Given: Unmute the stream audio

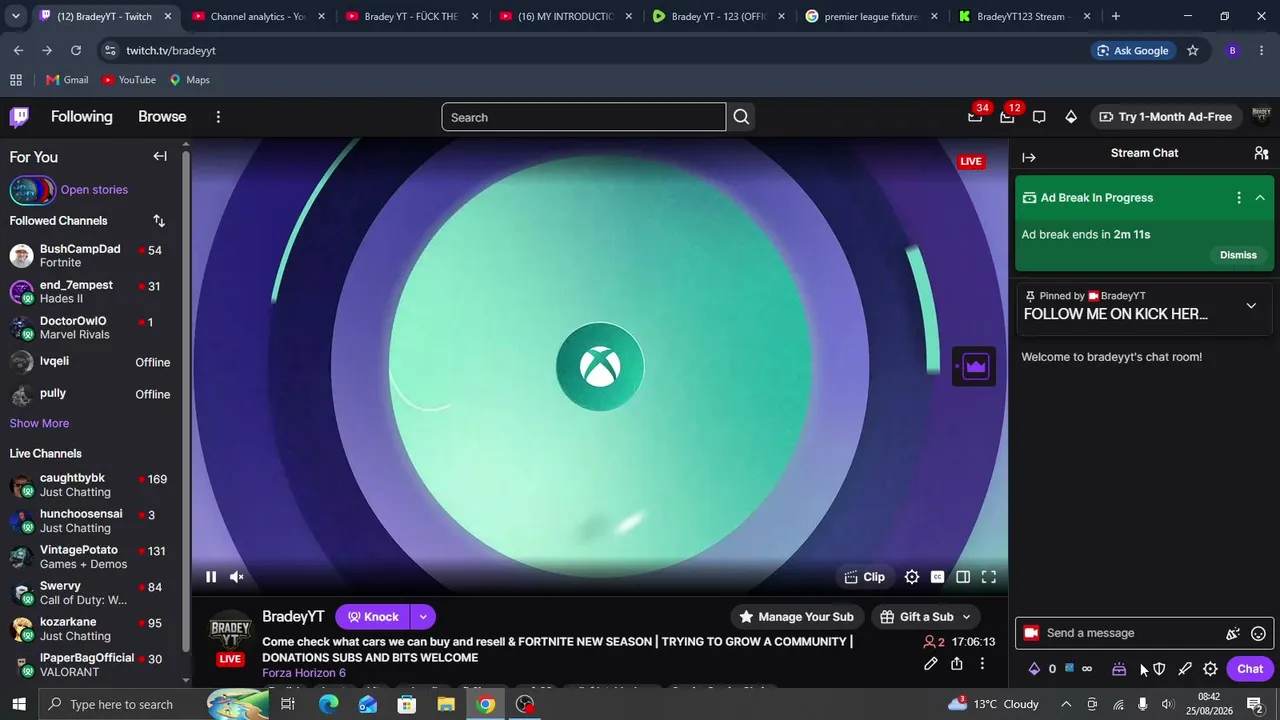Looking at the screenshot, I should pyautogui.click(x=237, y=577).
